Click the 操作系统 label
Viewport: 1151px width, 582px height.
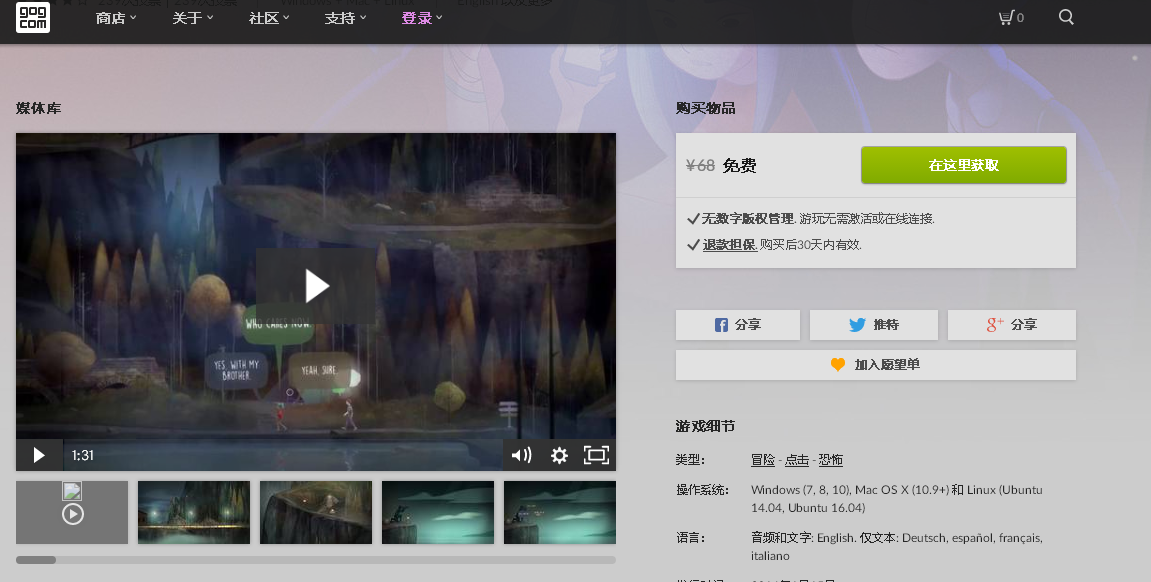point(702,490)
